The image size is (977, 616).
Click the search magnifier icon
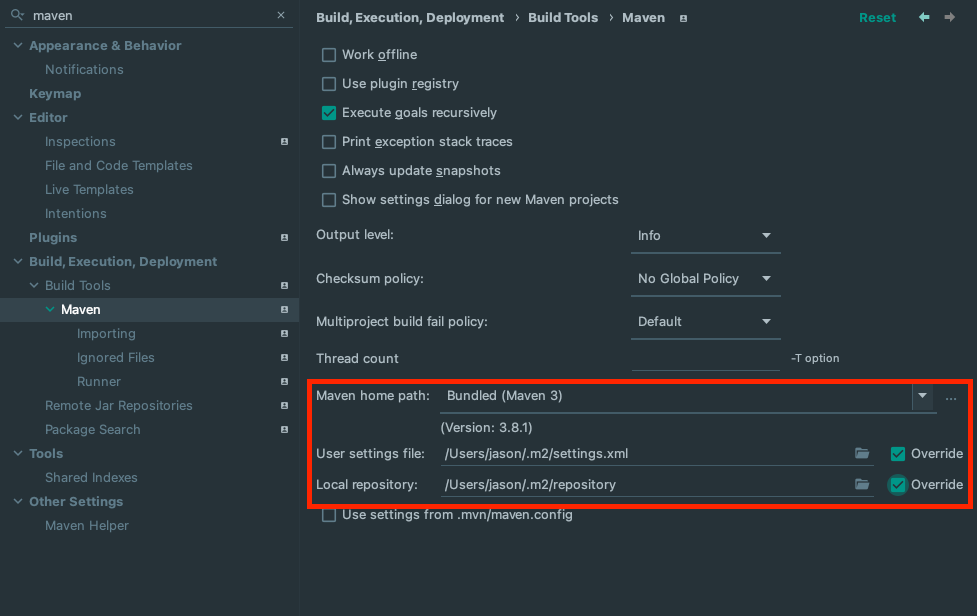tap(17, 16)
